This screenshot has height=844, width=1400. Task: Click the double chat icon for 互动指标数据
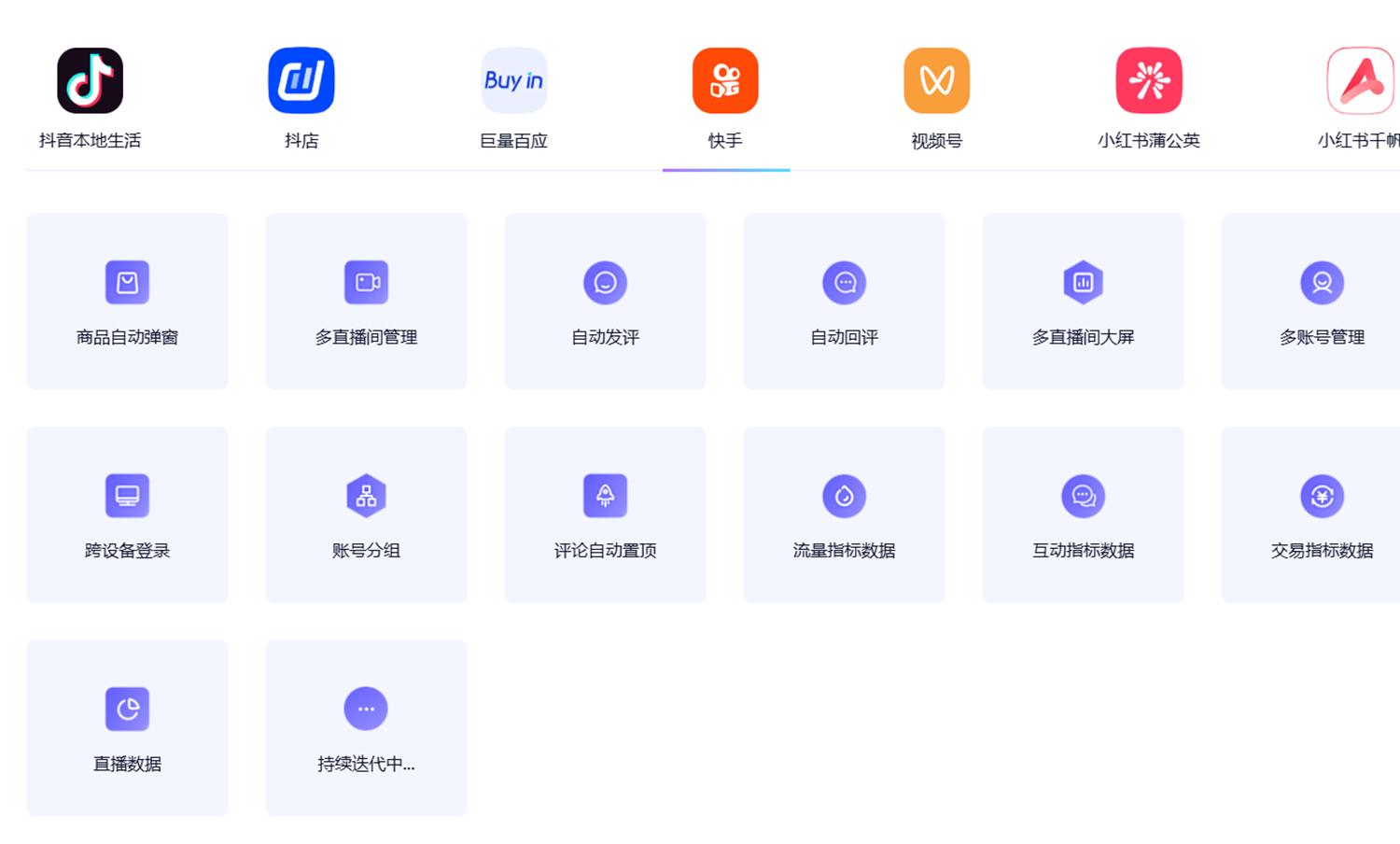(x=1083, y=496)
